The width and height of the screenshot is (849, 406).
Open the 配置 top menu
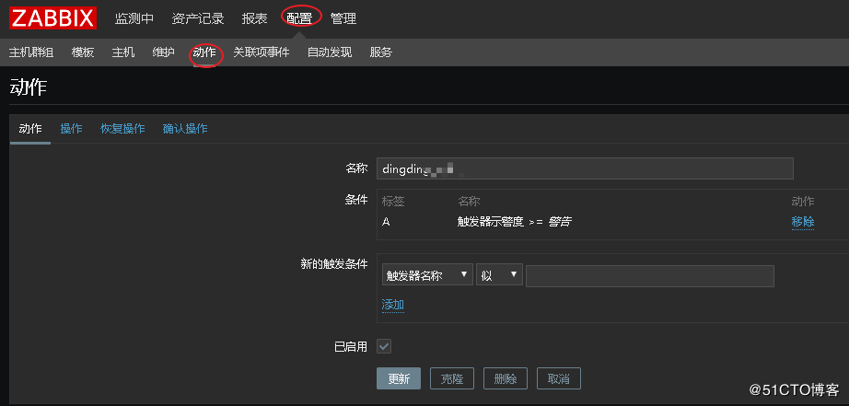click(299, 18)
